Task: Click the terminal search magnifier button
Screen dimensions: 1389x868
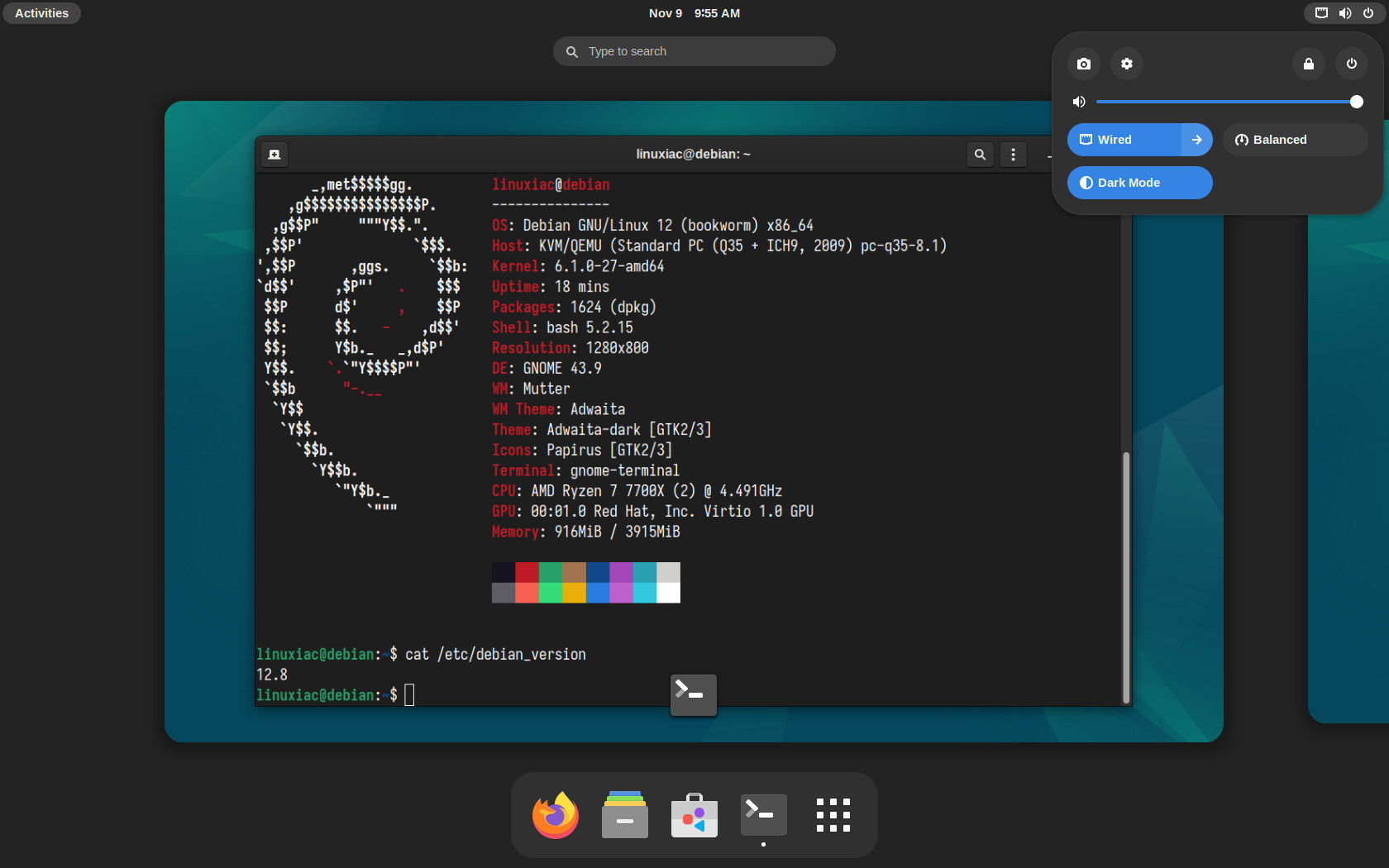Action: 980,155
